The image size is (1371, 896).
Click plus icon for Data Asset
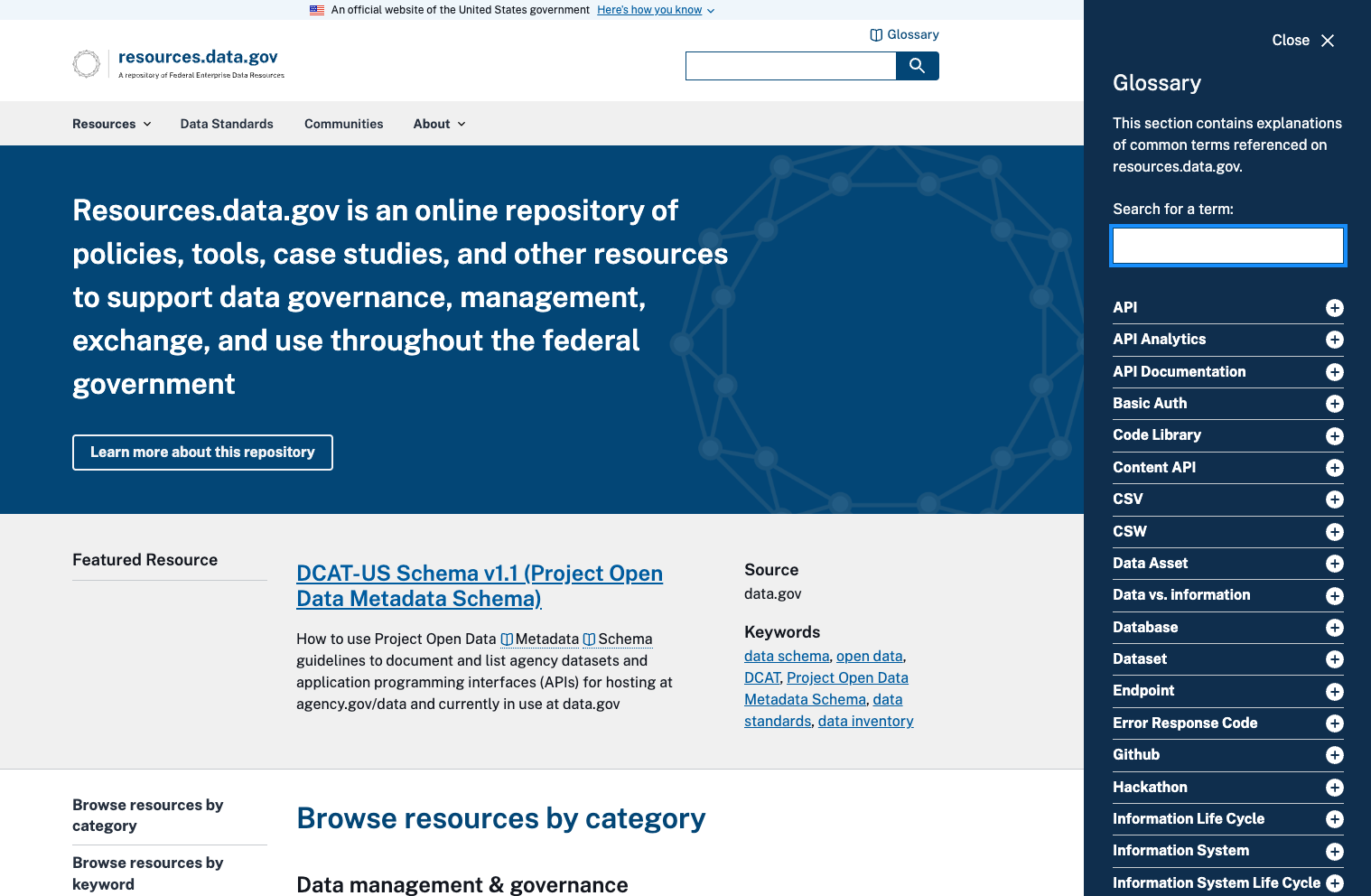pos(1335,564)
